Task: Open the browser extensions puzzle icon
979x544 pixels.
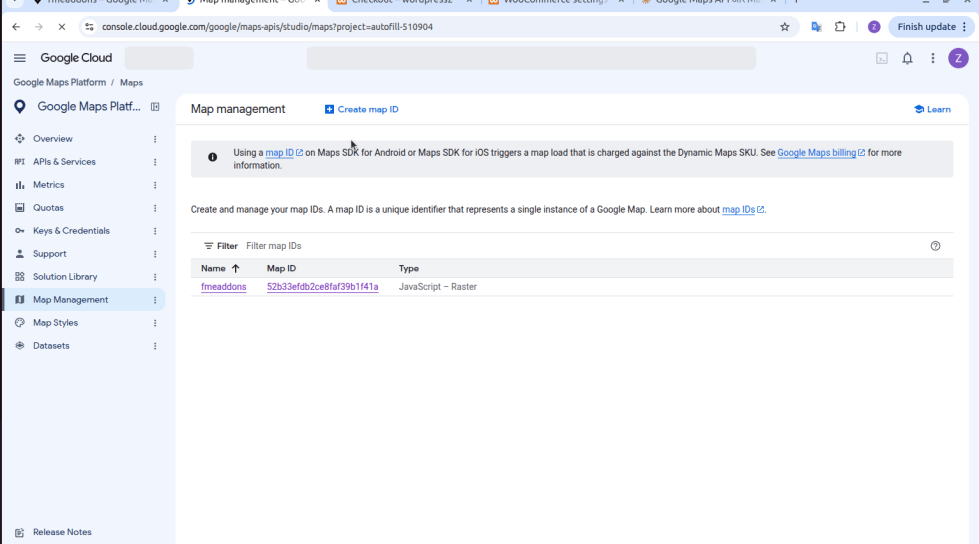Action: (x=840, y=27)
